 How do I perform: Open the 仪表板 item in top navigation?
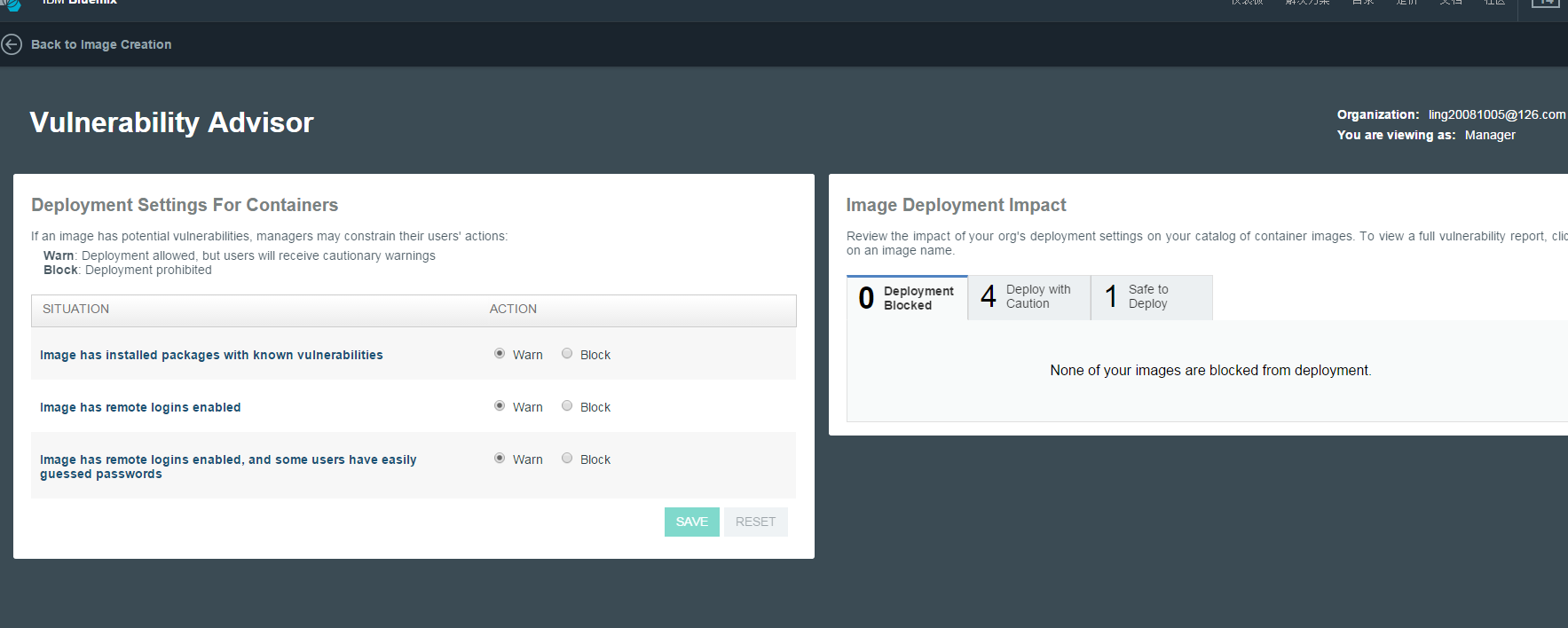tap(1247, 3)
